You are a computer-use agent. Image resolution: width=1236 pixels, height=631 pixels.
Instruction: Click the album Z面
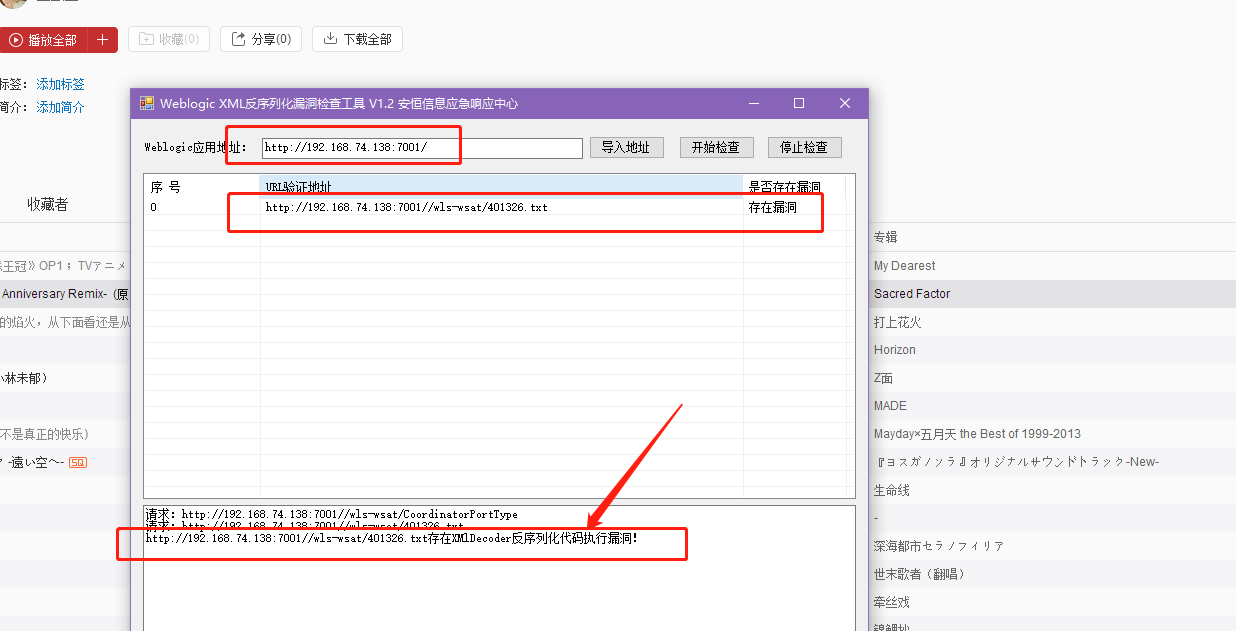tap(883, 378)
